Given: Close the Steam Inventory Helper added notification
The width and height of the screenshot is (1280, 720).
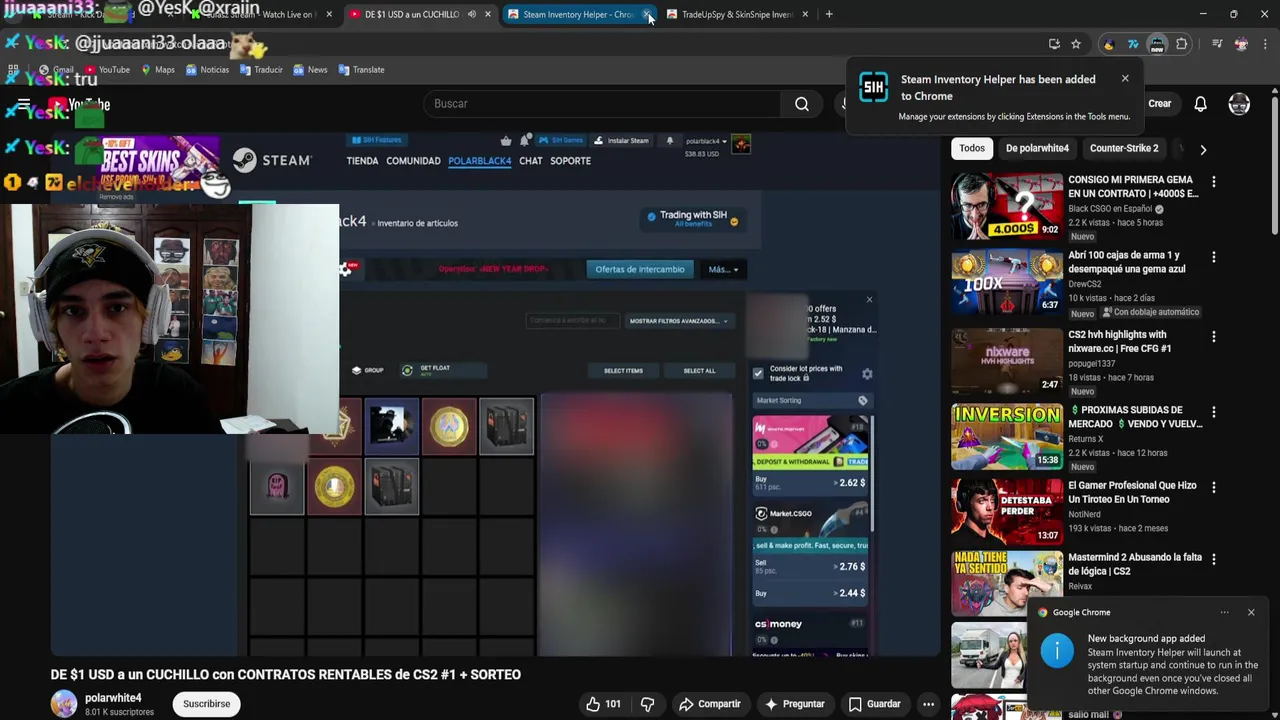Looking at the screenshot, I should coord(1125,78).
